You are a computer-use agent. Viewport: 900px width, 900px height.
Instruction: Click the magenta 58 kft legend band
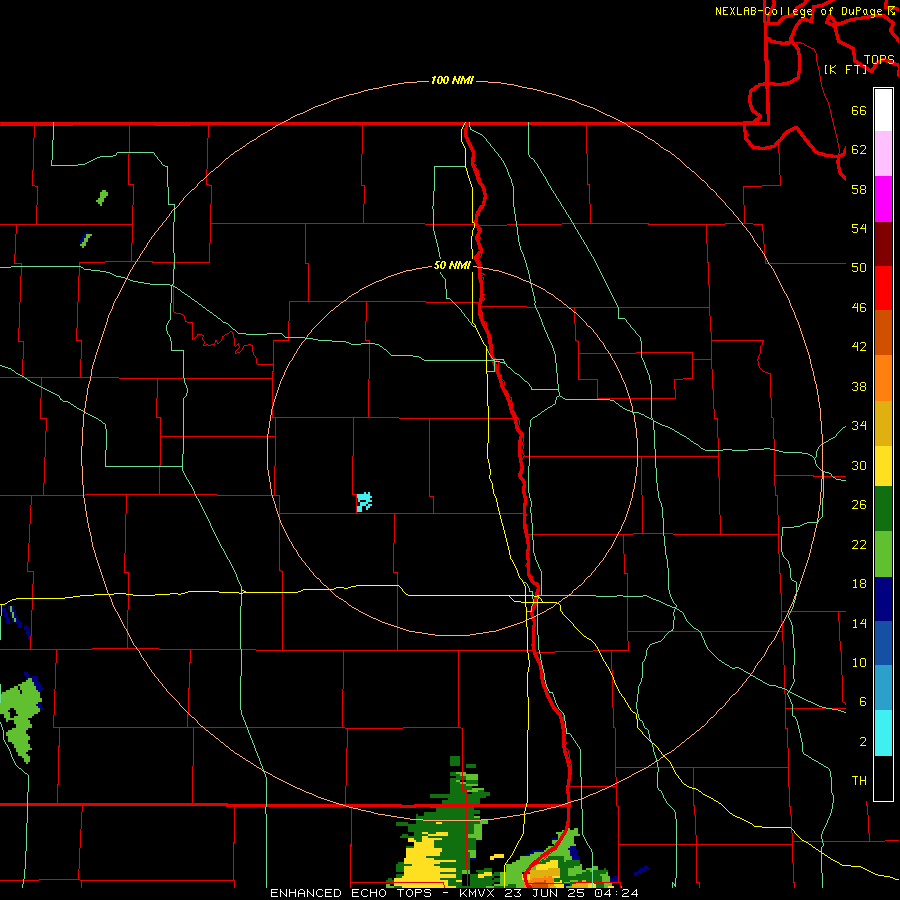tap(883, 199)
